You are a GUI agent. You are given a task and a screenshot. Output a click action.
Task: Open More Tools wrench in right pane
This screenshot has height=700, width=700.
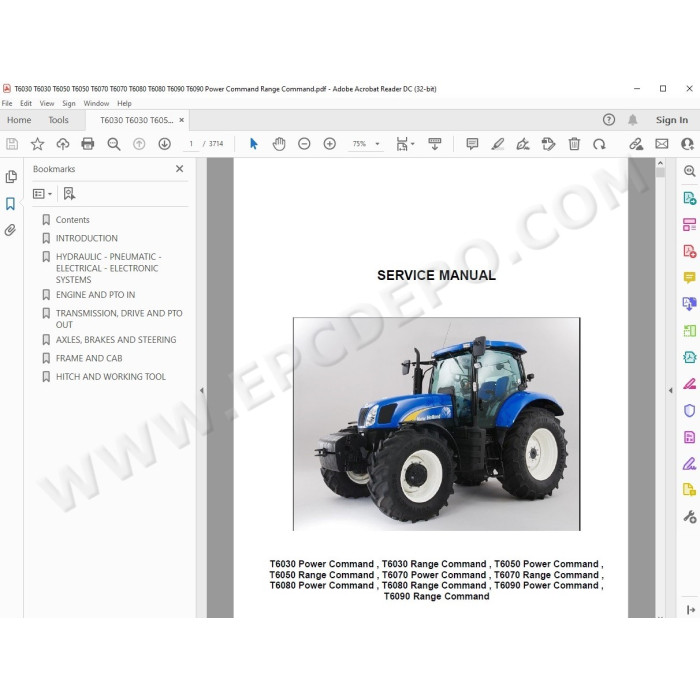tap(690, 517)
